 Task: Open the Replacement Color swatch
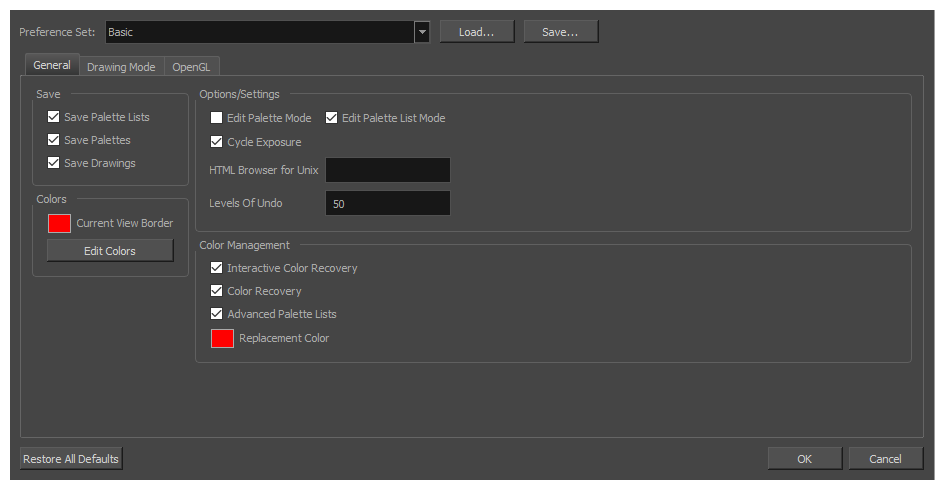coord(222,339)
